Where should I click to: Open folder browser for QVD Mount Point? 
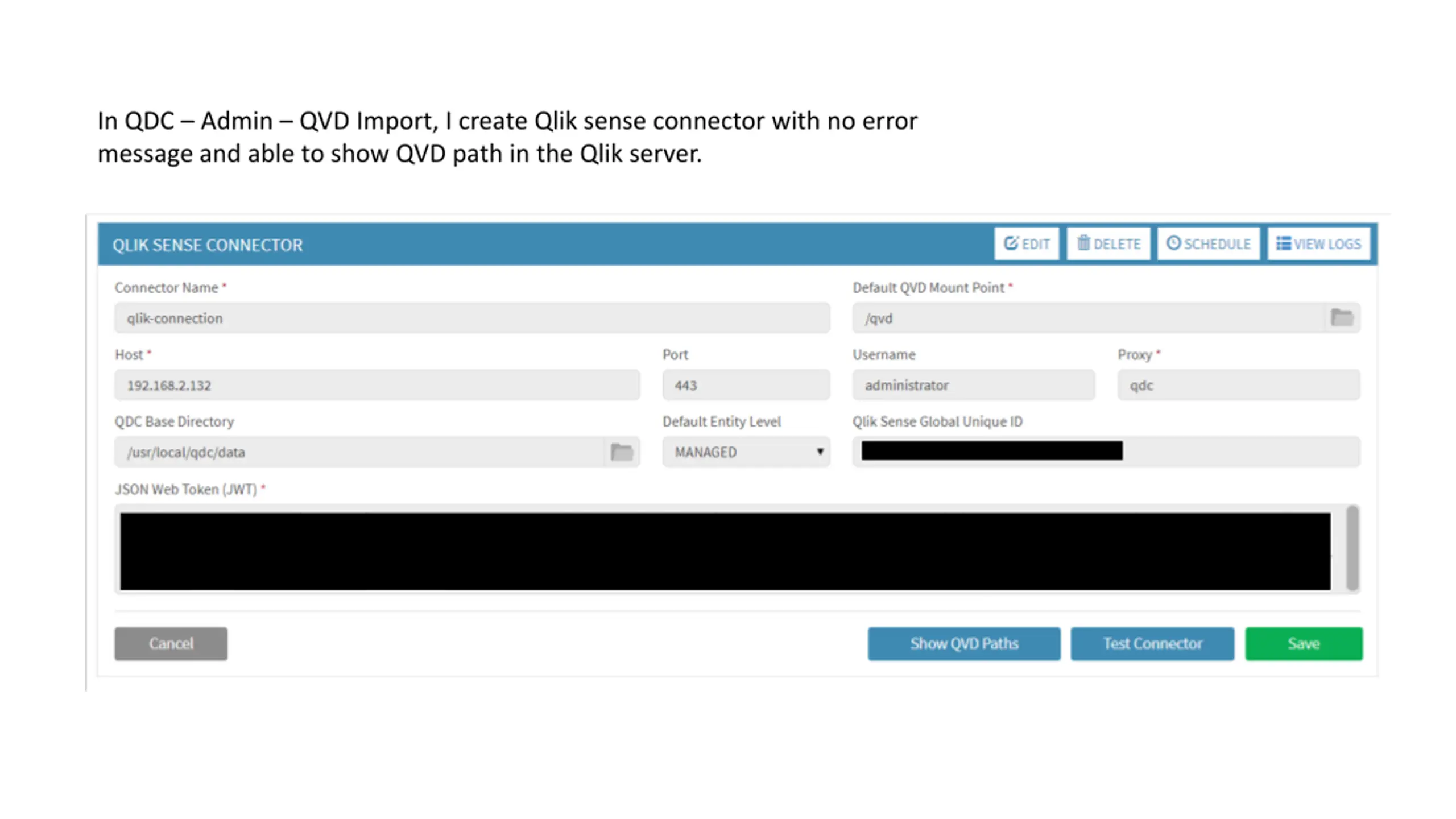click(x=1342, y=317)
